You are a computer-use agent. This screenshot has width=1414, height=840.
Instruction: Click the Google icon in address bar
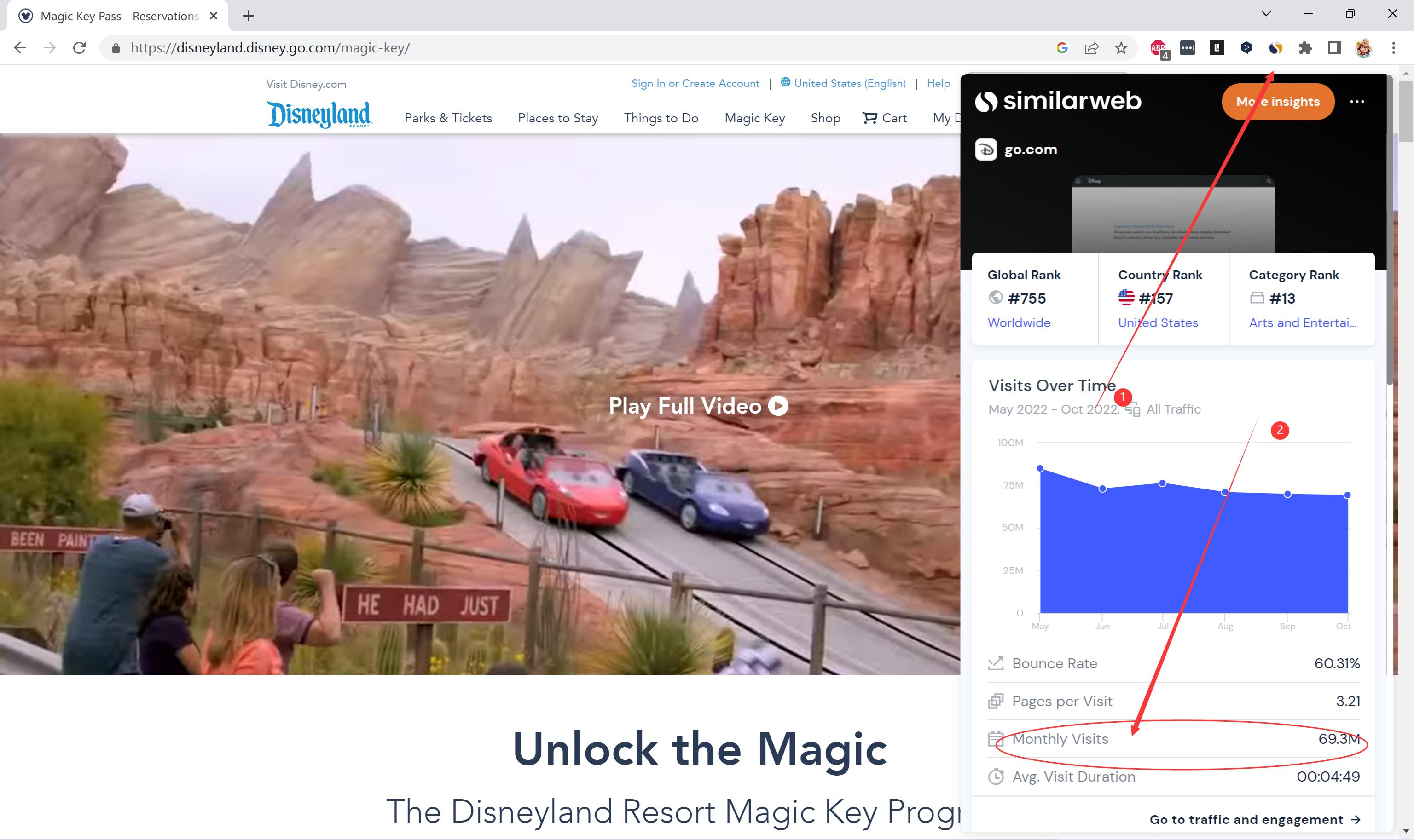1062,48
